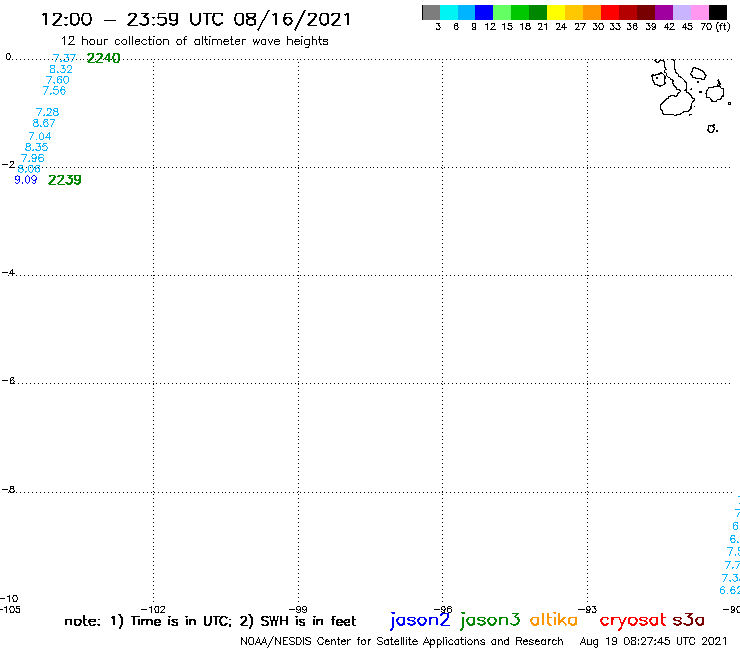
Task: Click the '(ft)' unit label in the legend
Action: point(723,26)
